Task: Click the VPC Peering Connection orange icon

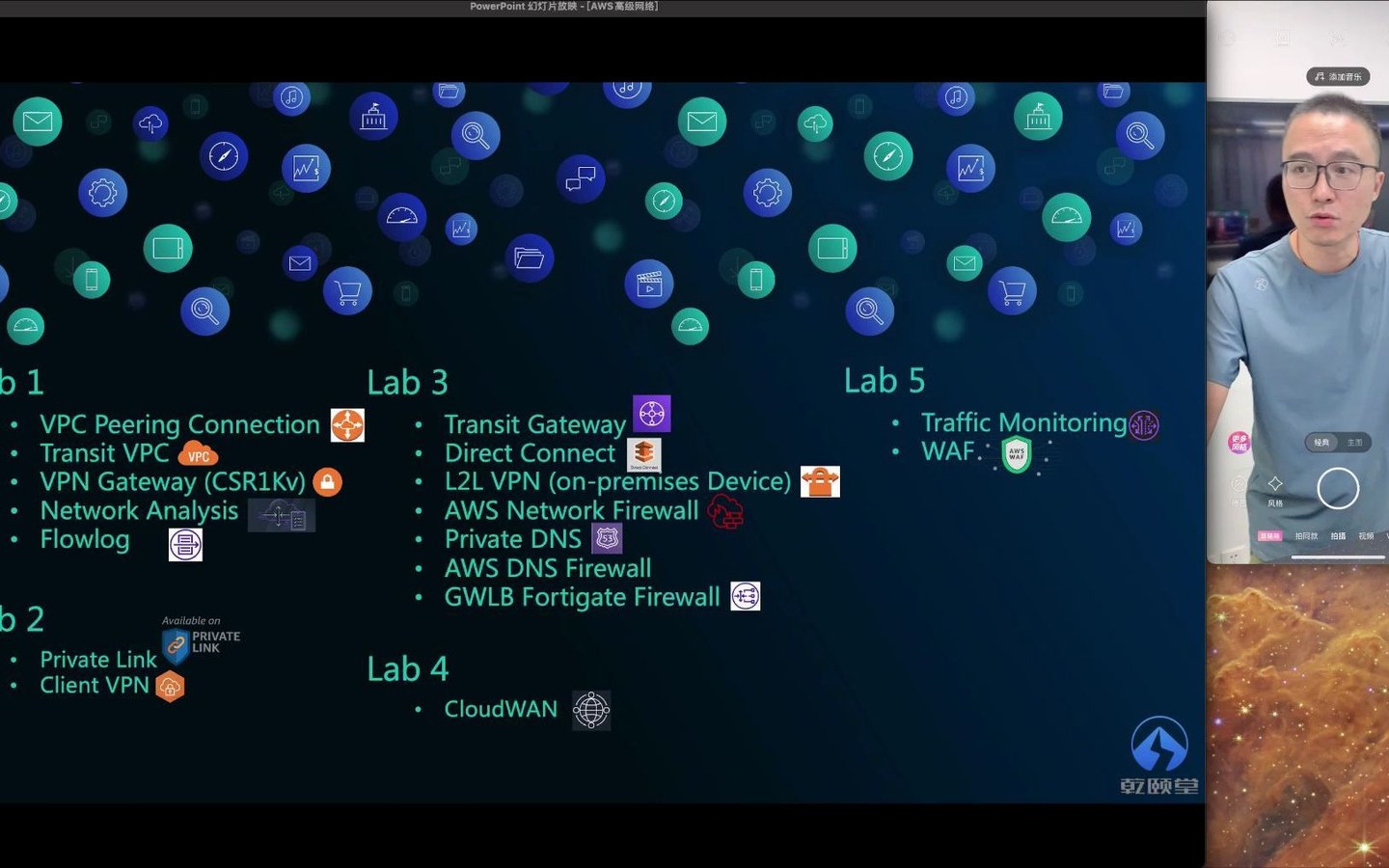Action: click(347, 425)
